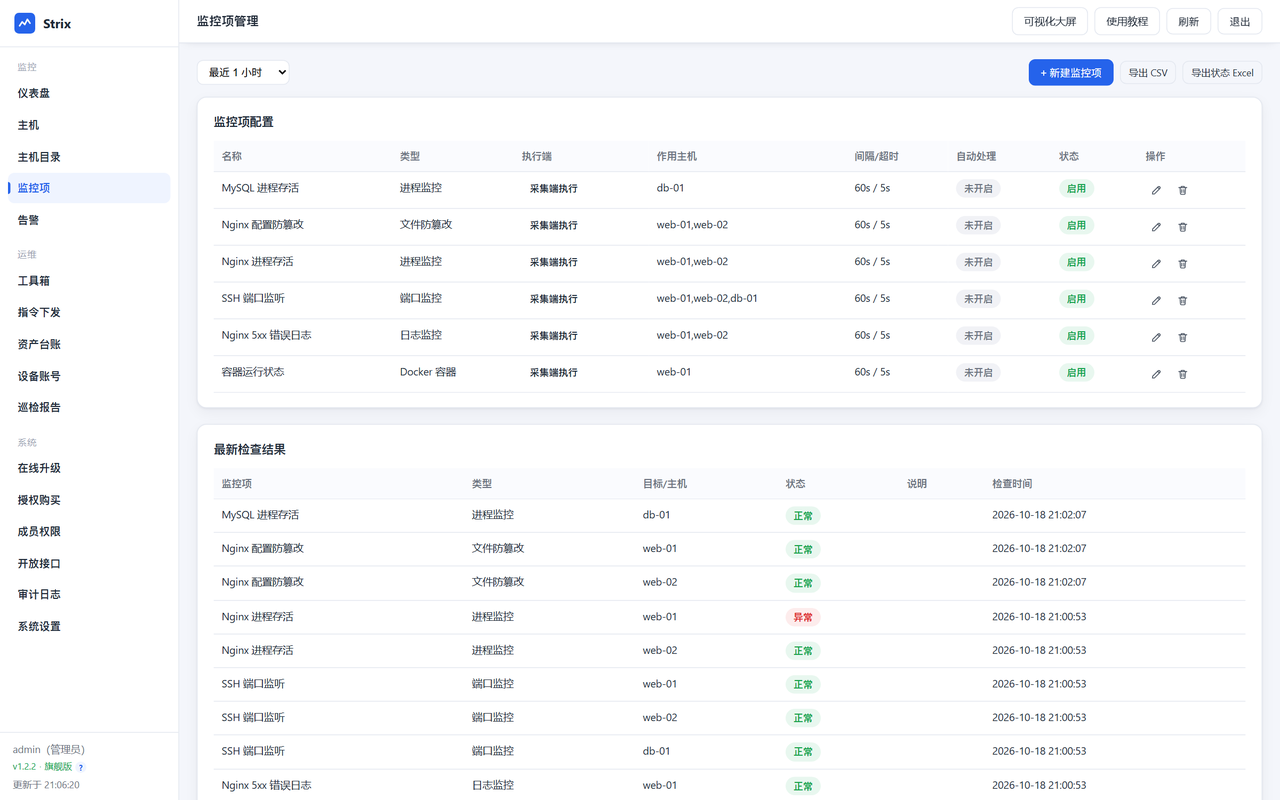Click the "db-01" host in the MySQL result row
Screen dimensions: 1280x800
pyautogui.click(x=656, y=515)
